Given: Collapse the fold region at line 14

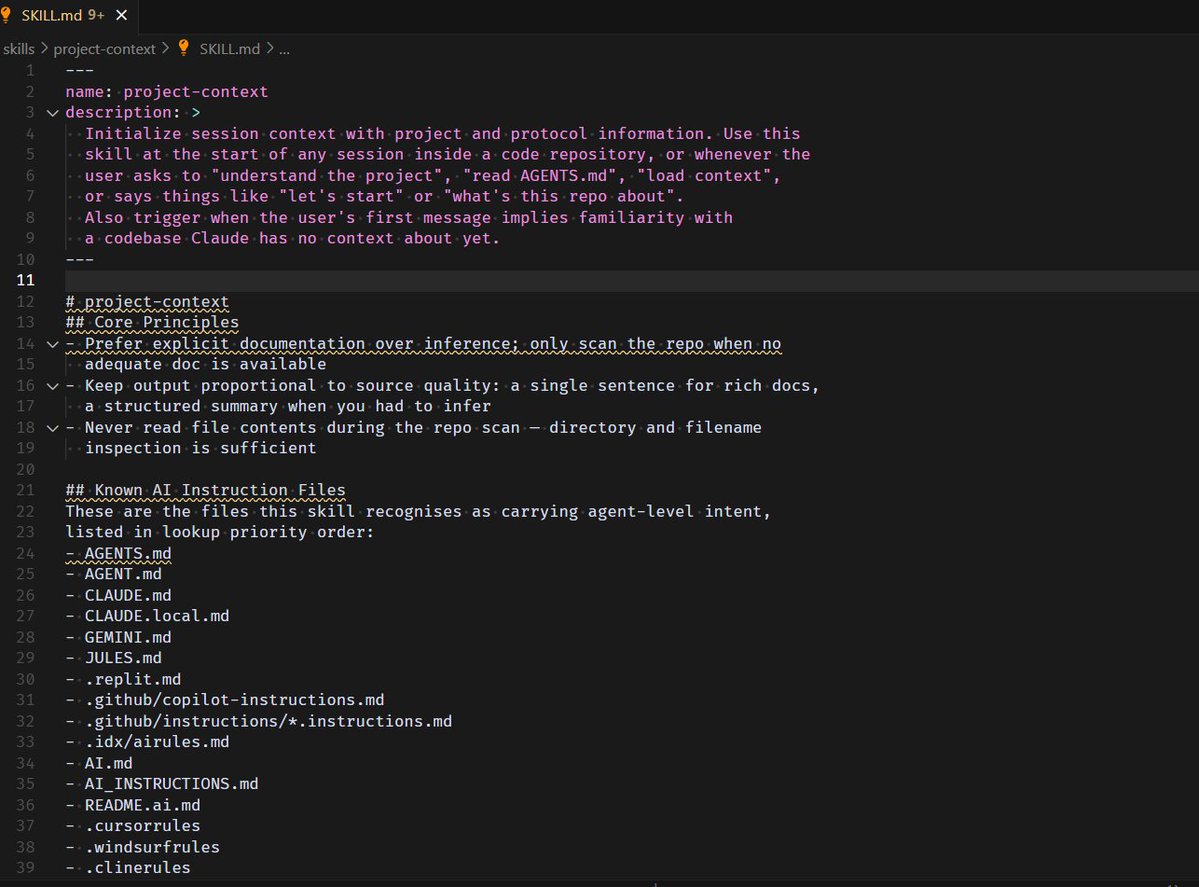Looking at the screenshot, I should point(51,343).
